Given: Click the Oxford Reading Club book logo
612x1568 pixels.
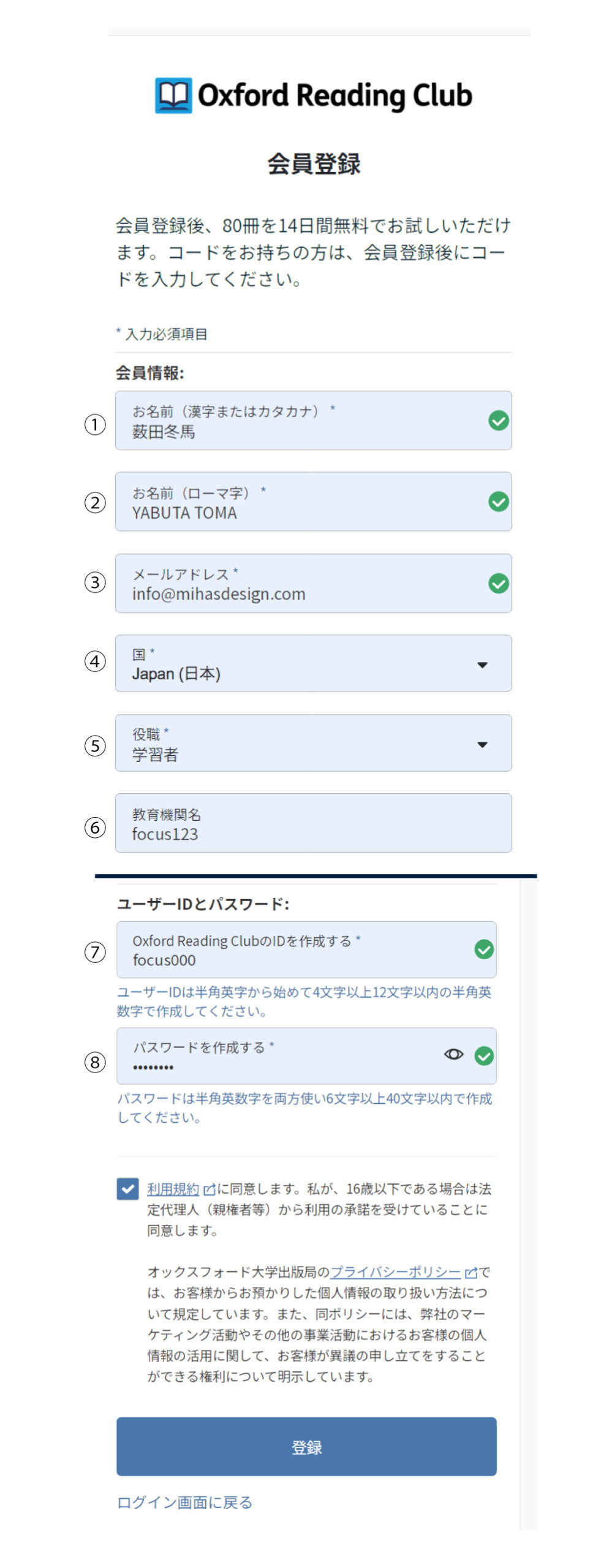Looking at the screenshot, I should (173, 96).
